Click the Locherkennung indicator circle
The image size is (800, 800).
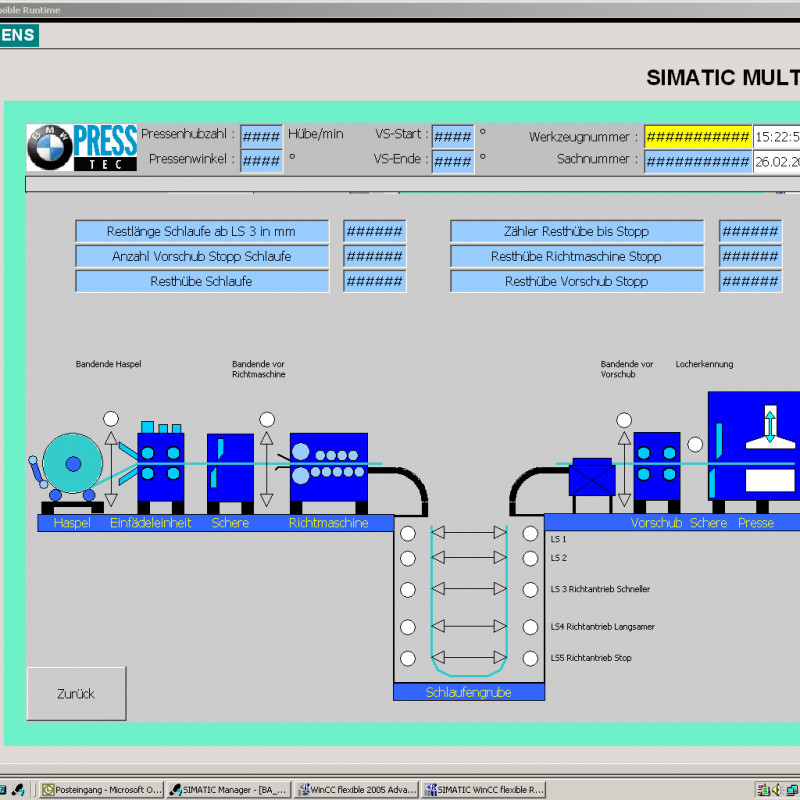click(695, 444)
